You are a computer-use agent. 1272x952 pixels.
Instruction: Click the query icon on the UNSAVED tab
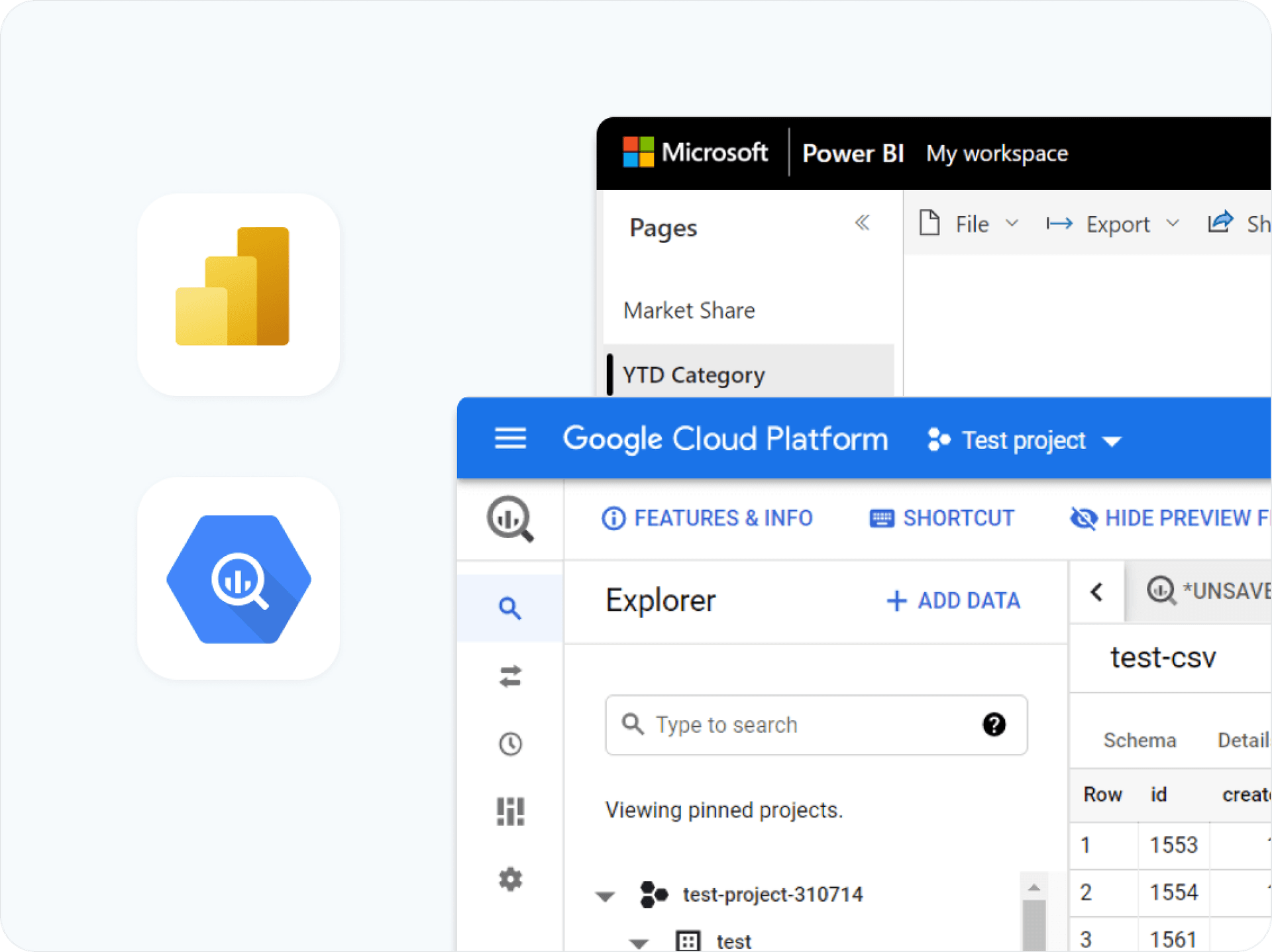1161,590
